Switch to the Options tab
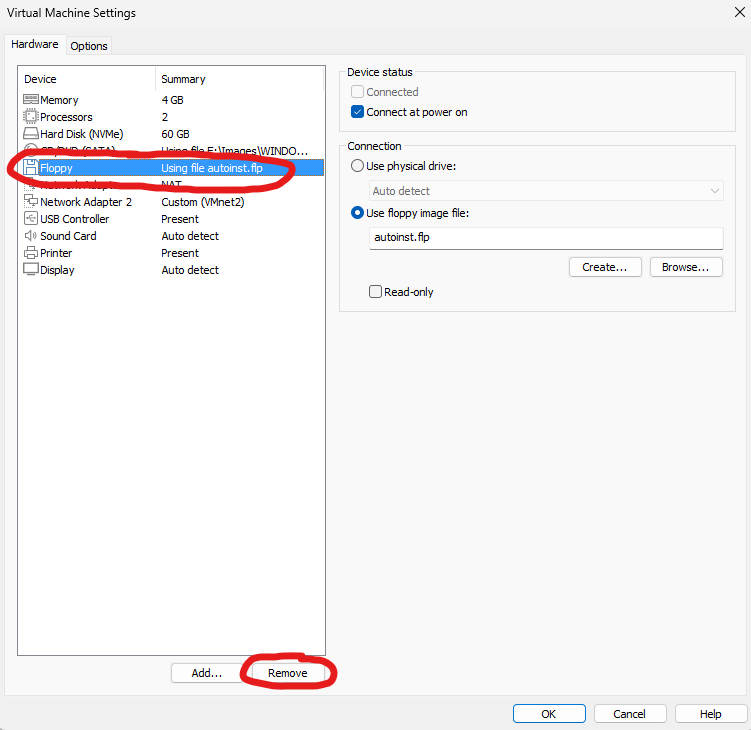This screenshot has width=751, height=730. pyautogui.click(x=89, y=46)
